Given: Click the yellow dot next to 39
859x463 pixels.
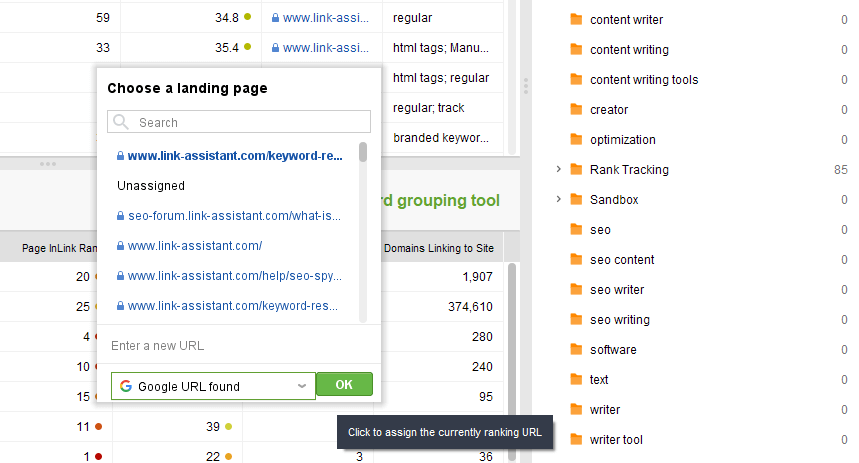Looking at the screenshot, I should click(x=228, y=426).
